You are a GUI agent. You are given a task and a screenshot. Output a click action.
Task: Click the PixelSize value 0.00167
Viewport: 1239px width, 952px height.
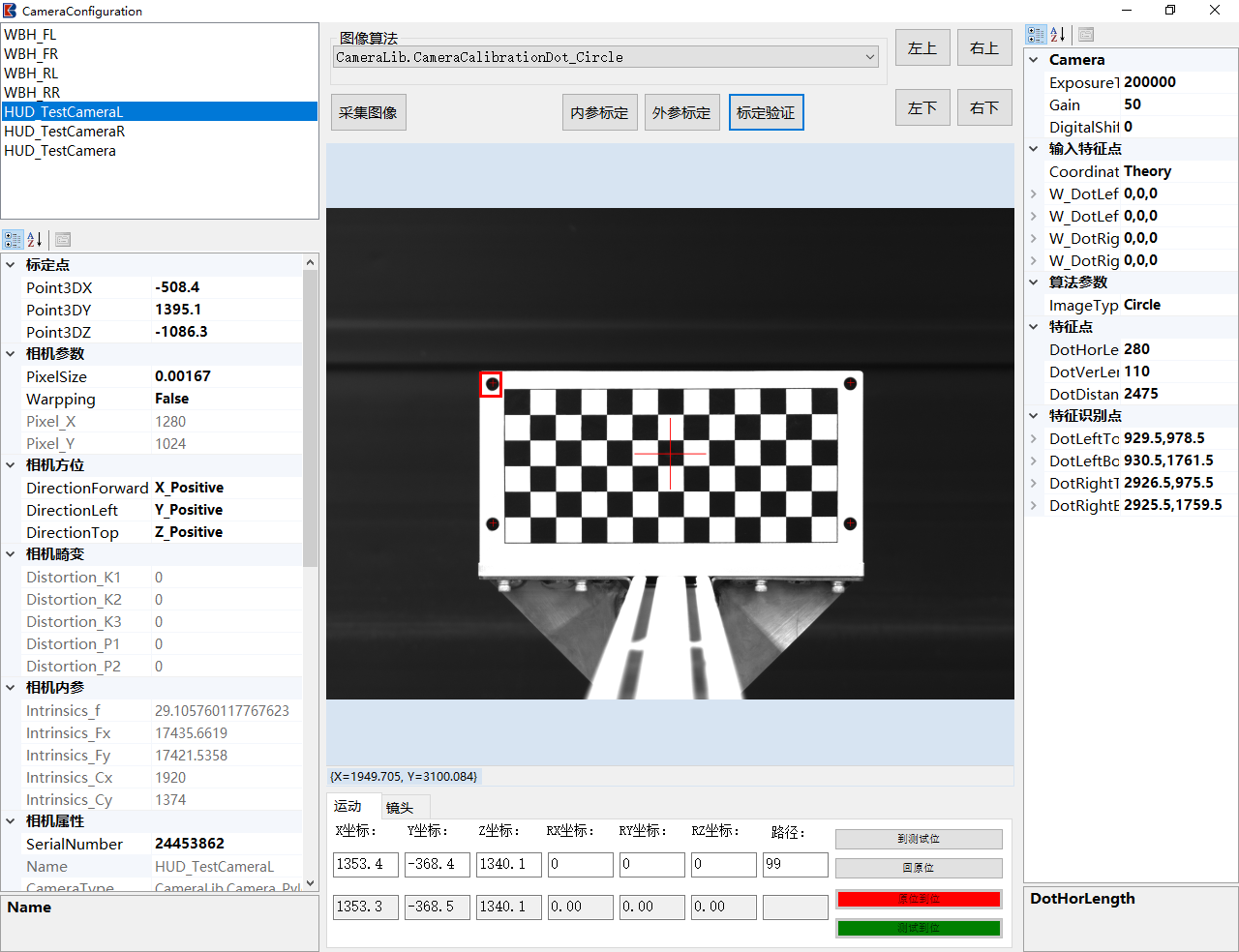[227, 376]
